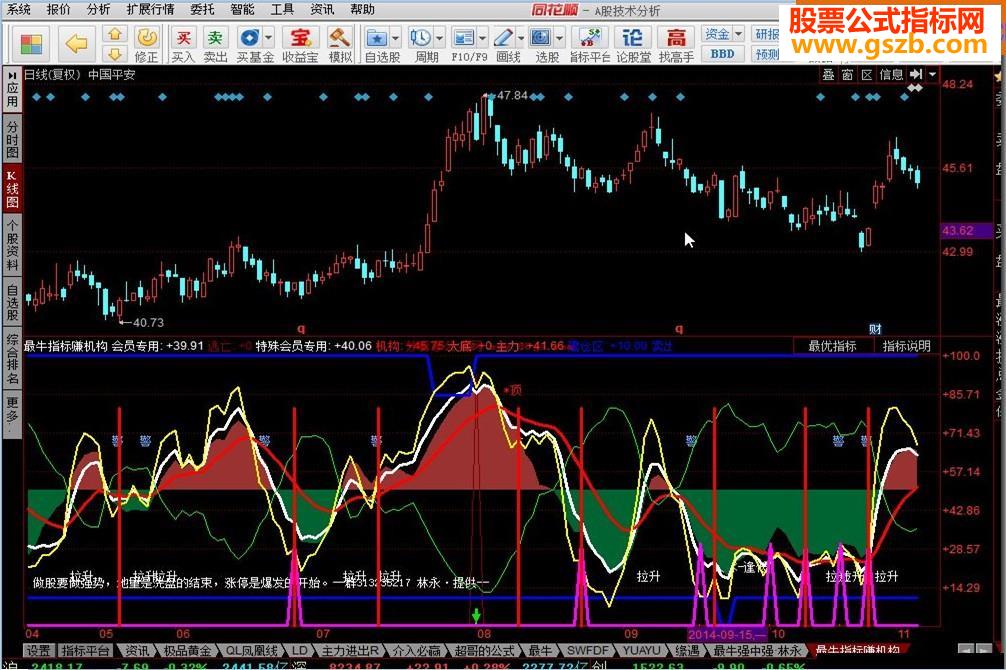
Task: Open the 帮助 menu
Action: 362,9
